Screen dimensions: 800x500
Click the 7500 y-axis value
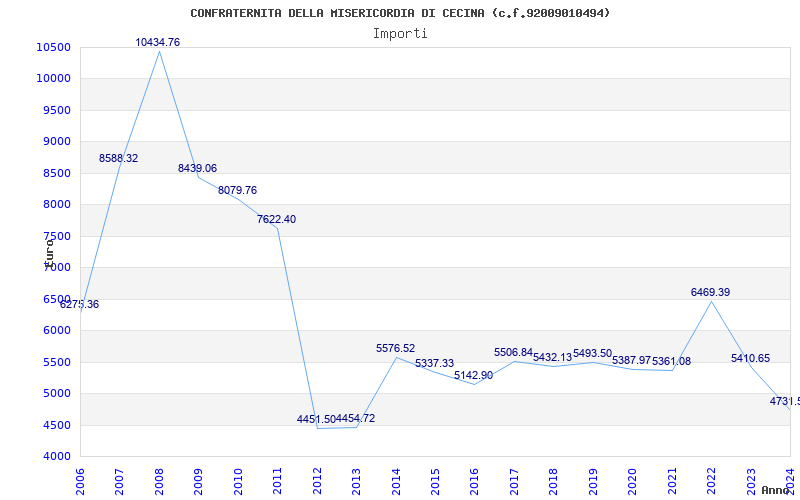click(56, 236)
